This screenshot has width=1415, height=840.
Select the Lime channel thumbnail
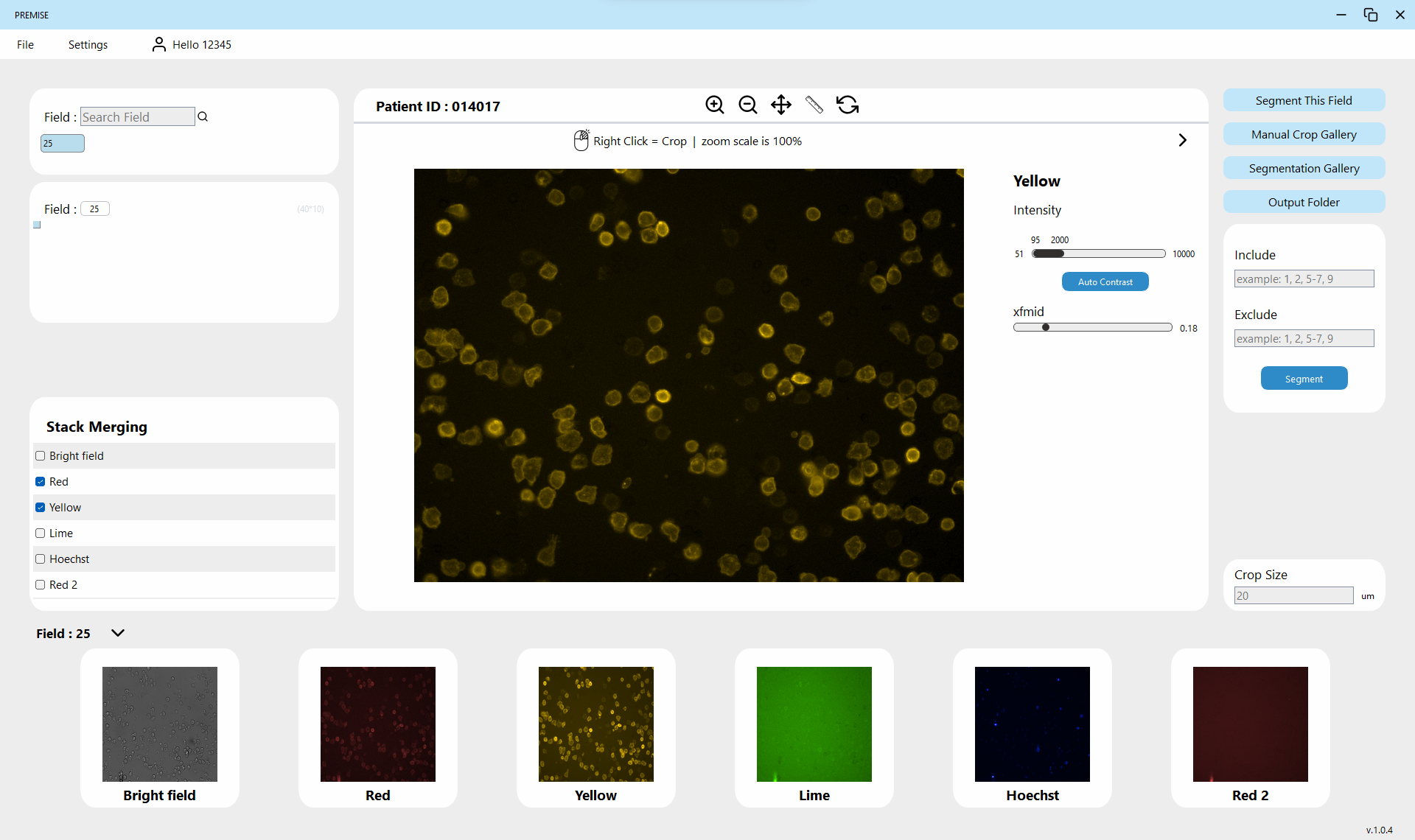pyautogui.click(x=814, y=724)
